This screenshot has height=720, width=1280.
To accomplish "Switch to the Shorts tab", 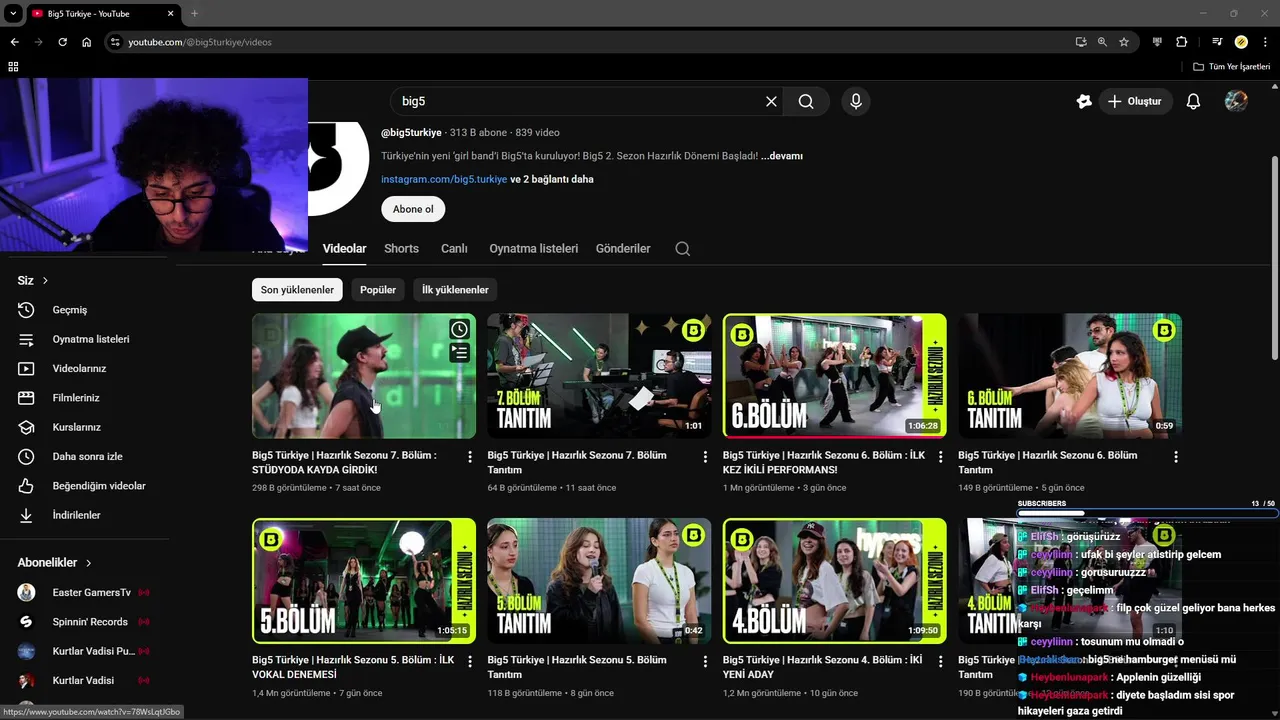I will [x=401, y=249].
